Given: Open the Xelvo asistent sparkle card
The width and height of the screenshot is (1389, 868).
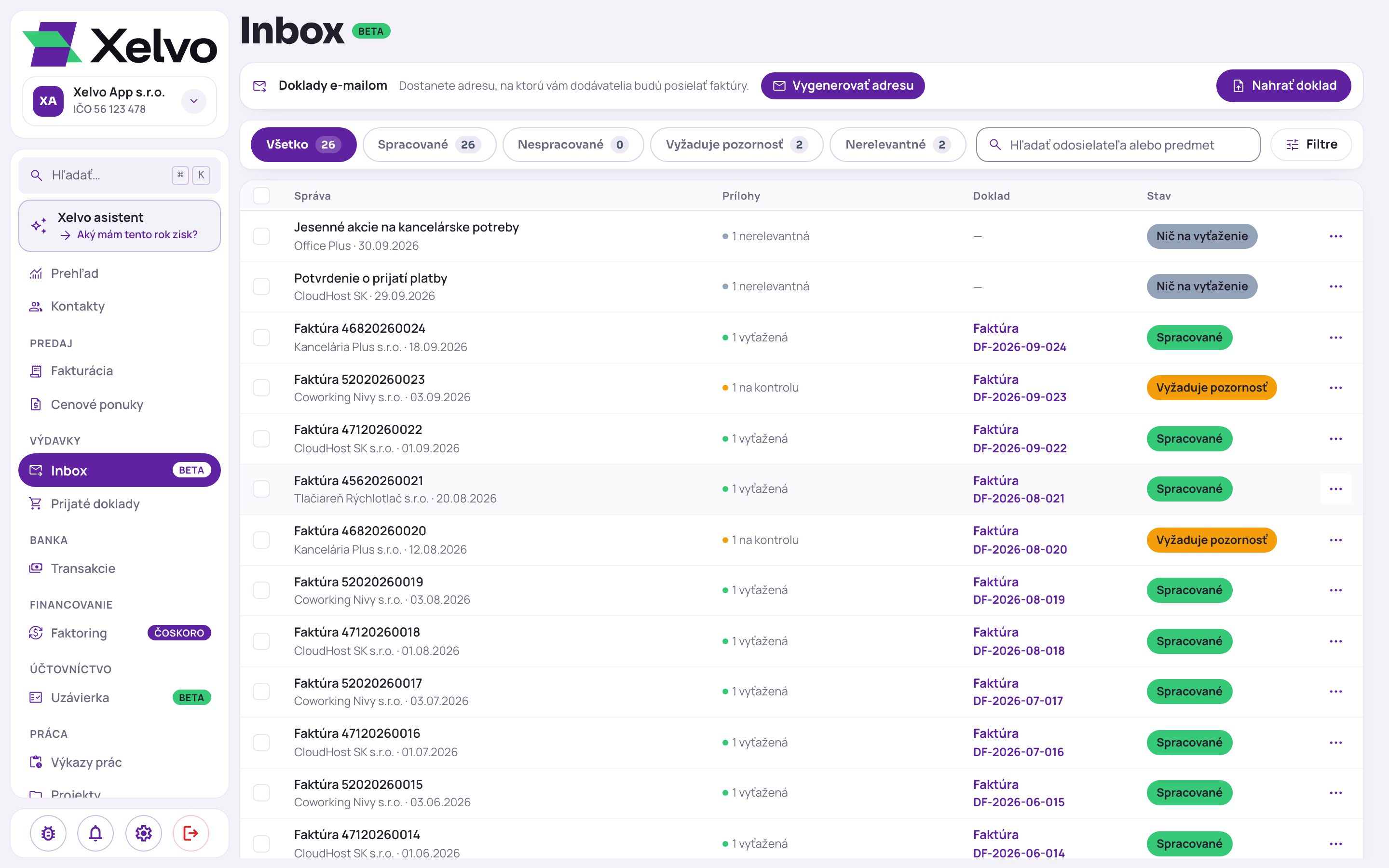Looking at the screenshot, I should pos(120,226).
